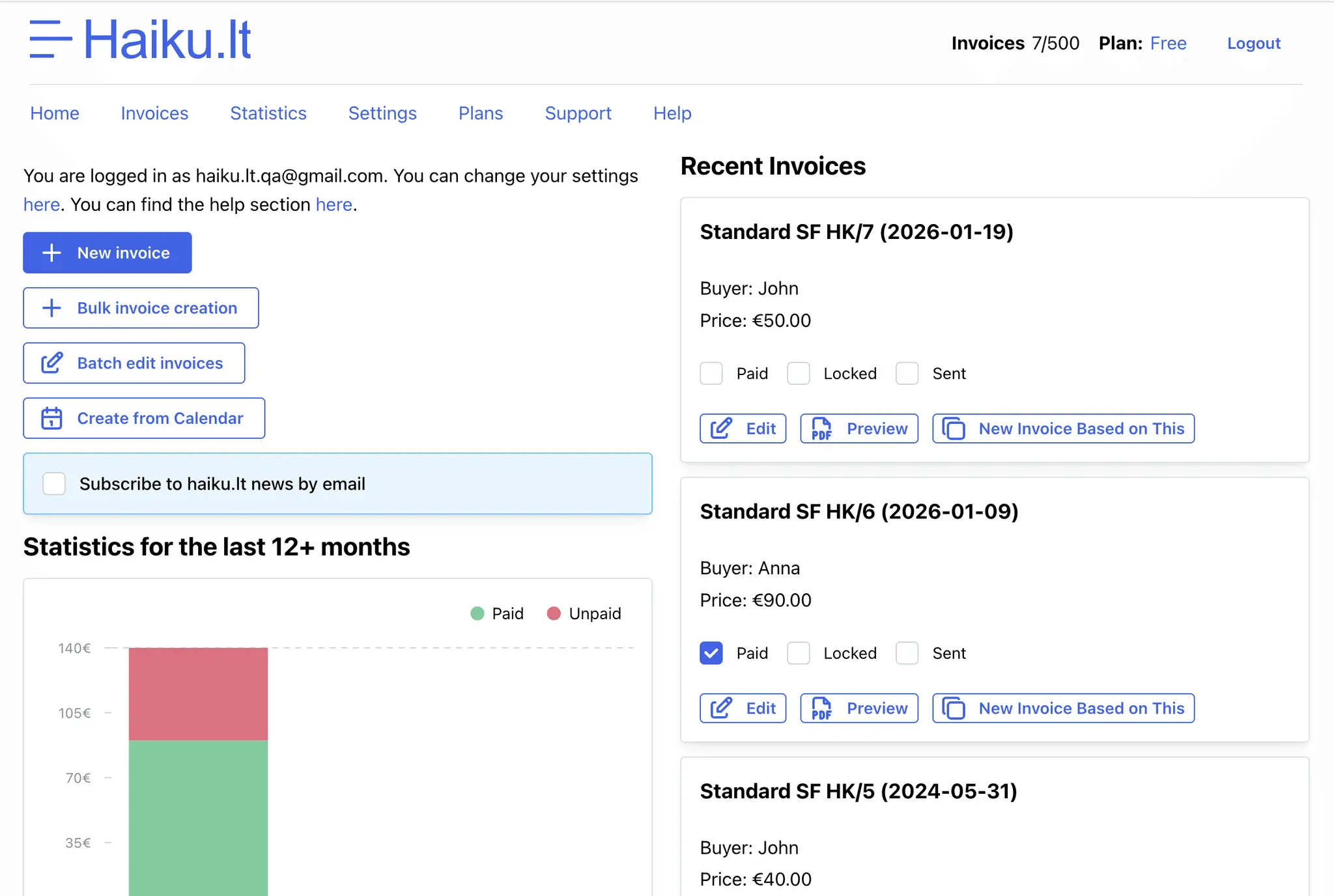Toggle the green Paid legend dot in the chart
1334x896 pixels.
pyautogui.click(x=477, y=613)
